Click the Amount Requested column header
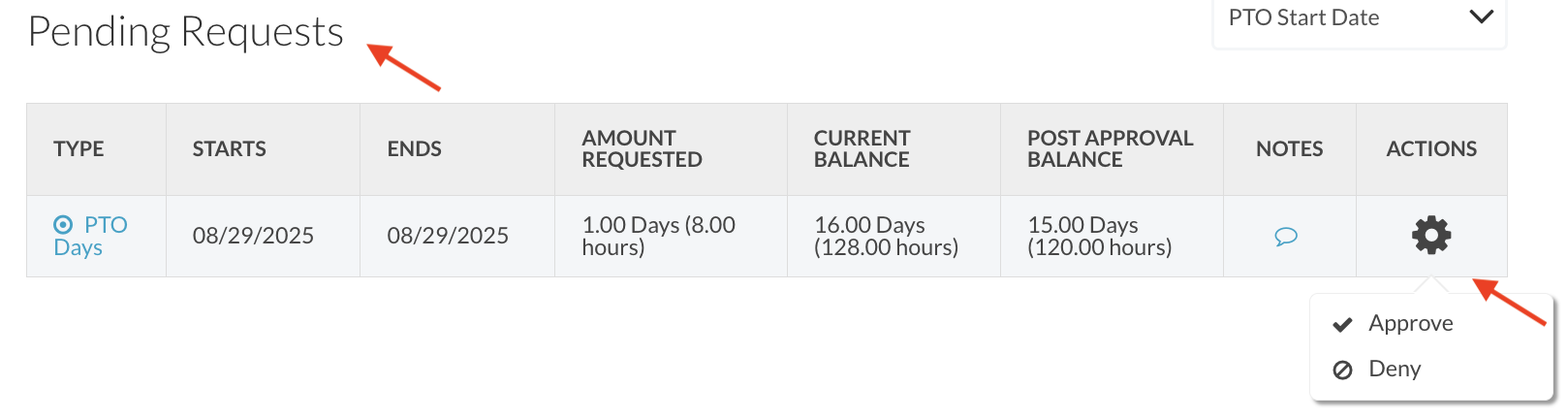1568x419 pixels. point(642,148)
